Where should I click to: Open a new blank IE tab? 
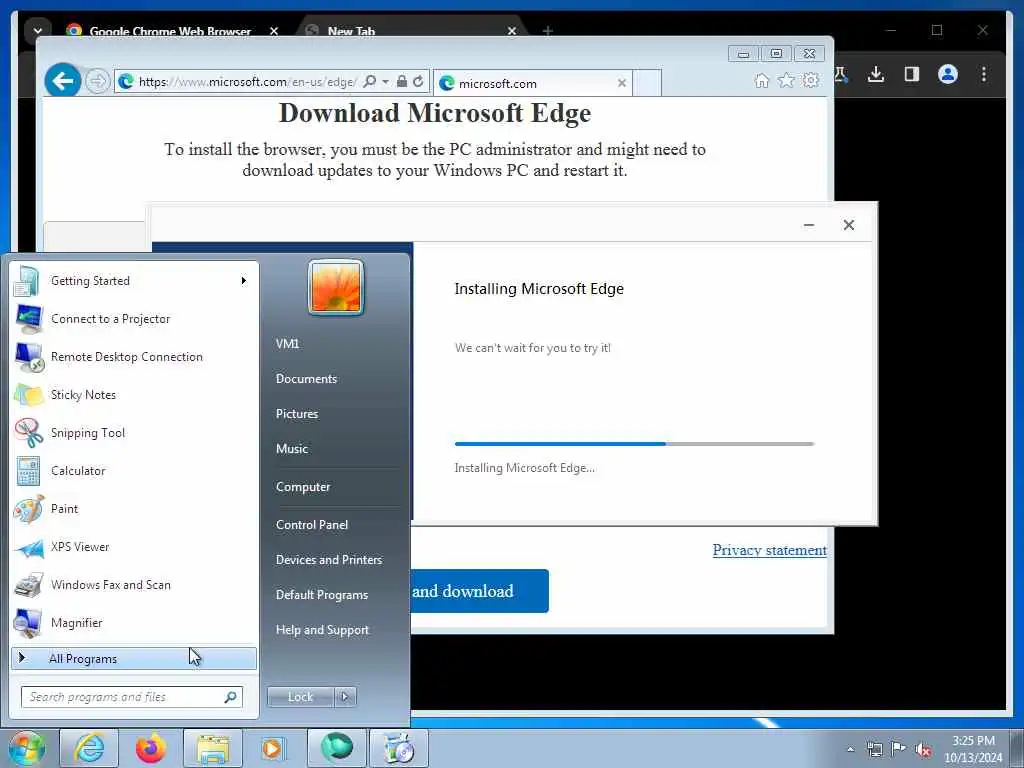(647, 83)
